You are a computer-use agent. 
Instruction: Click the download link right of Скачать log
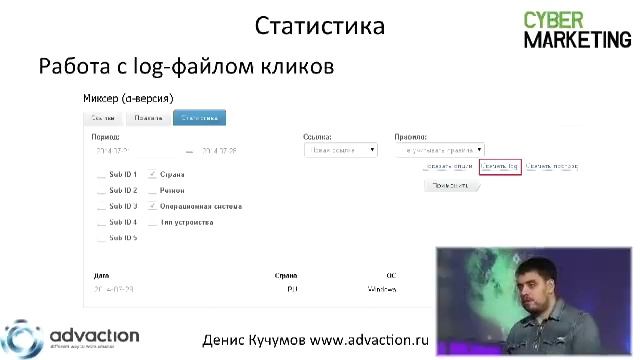552,167
